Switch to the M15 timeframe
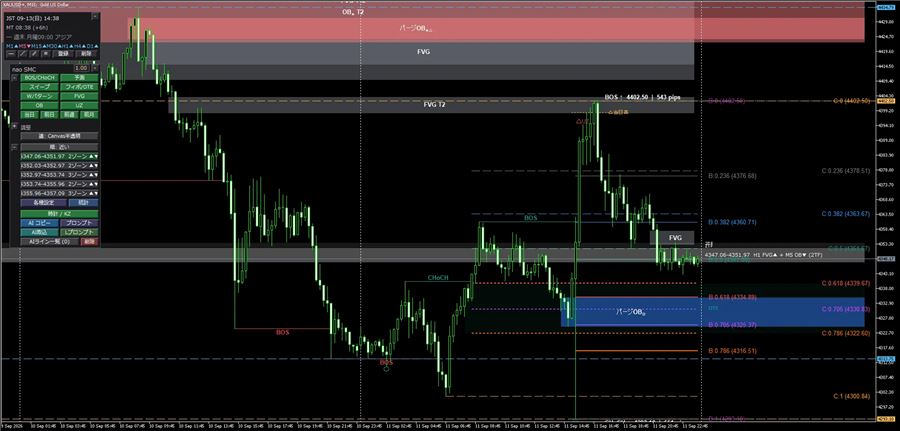This screenshot has height=431, width=900. 38,46
